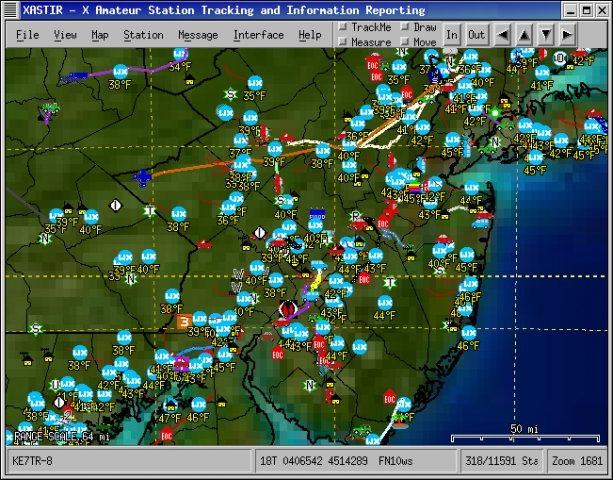Zoom out using the Out button
This screenshot has height=480, width=613.
point(476,35)
